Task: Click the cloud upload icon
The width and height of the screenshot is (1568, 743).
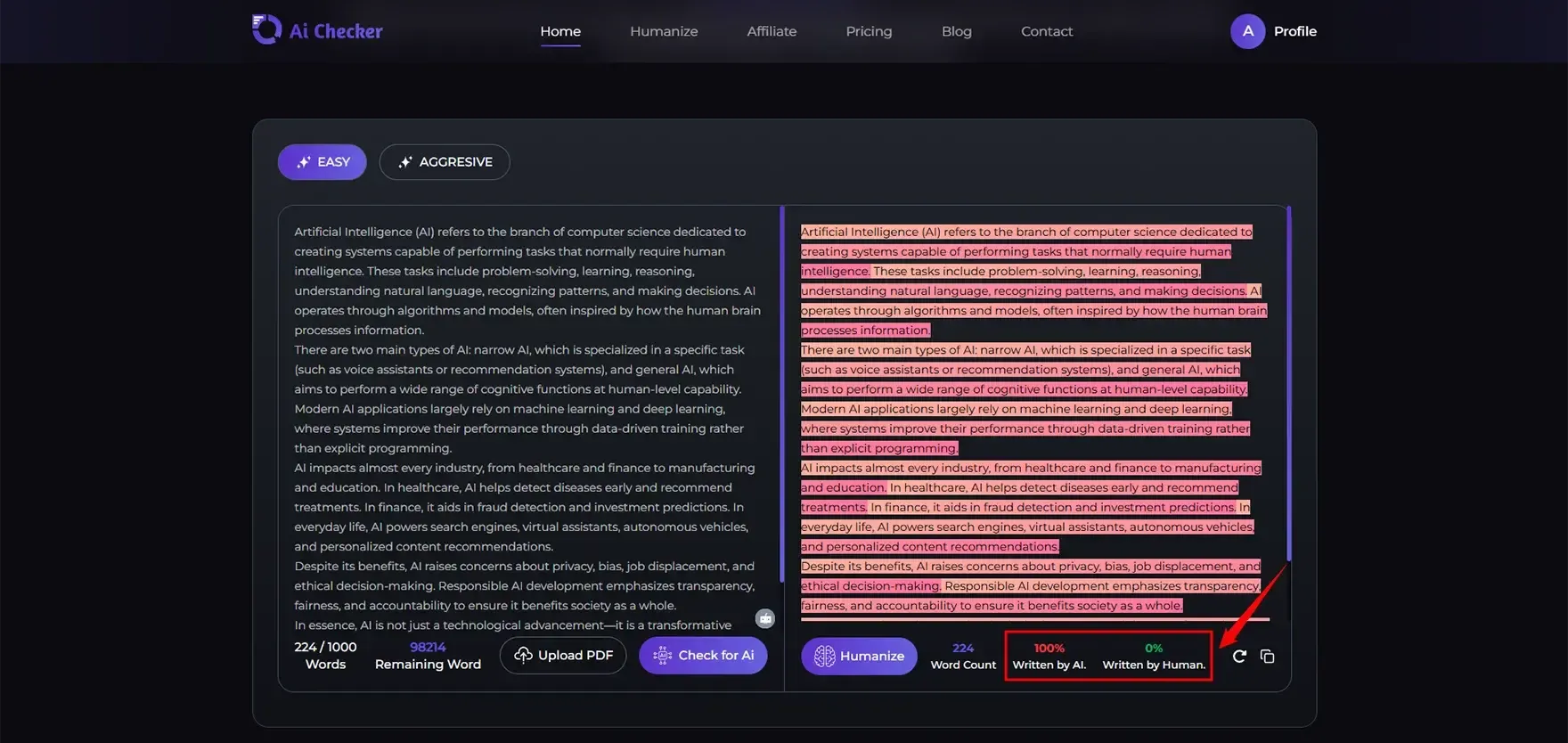Action: (x=524, y=656)
